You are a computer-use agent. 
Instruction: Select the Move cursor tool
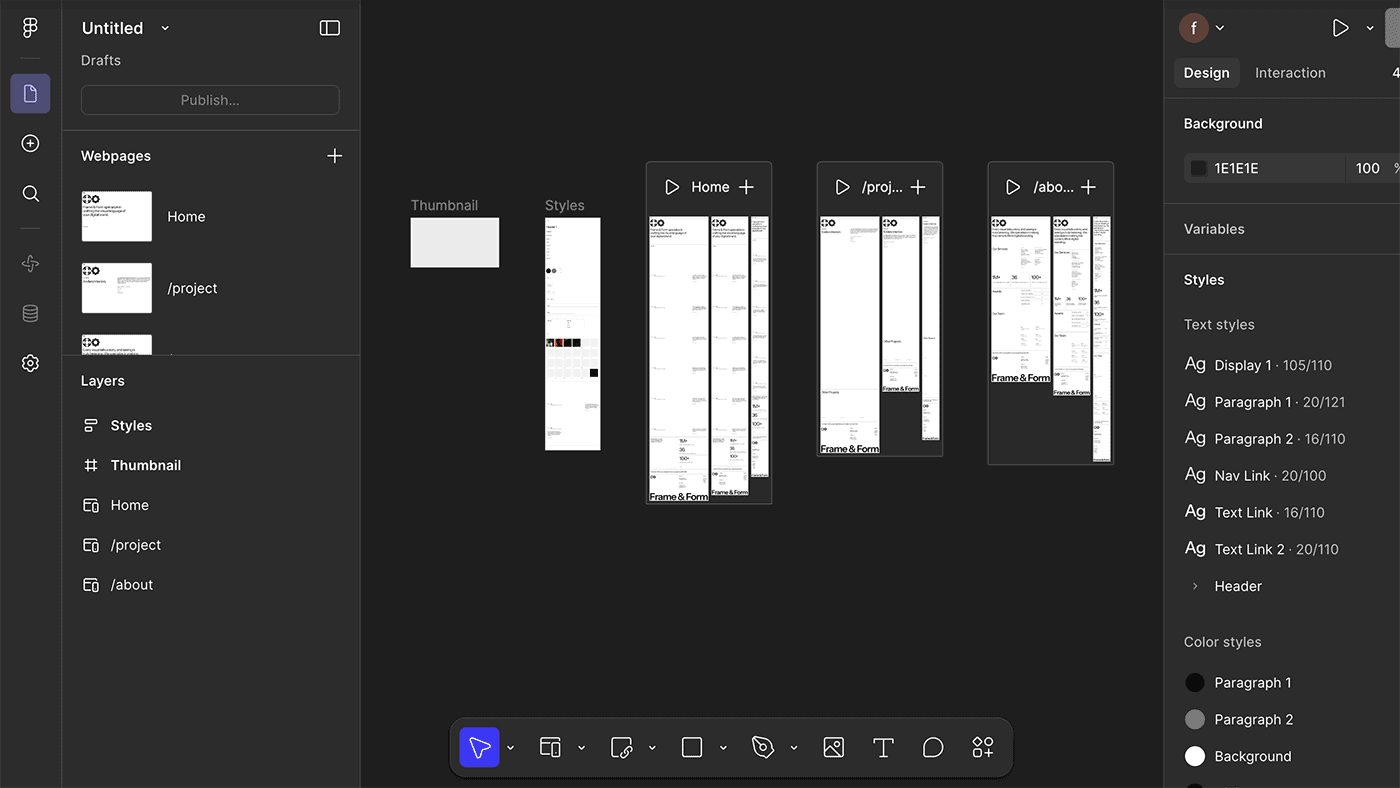pyautogui.click(x=479, y=747)
